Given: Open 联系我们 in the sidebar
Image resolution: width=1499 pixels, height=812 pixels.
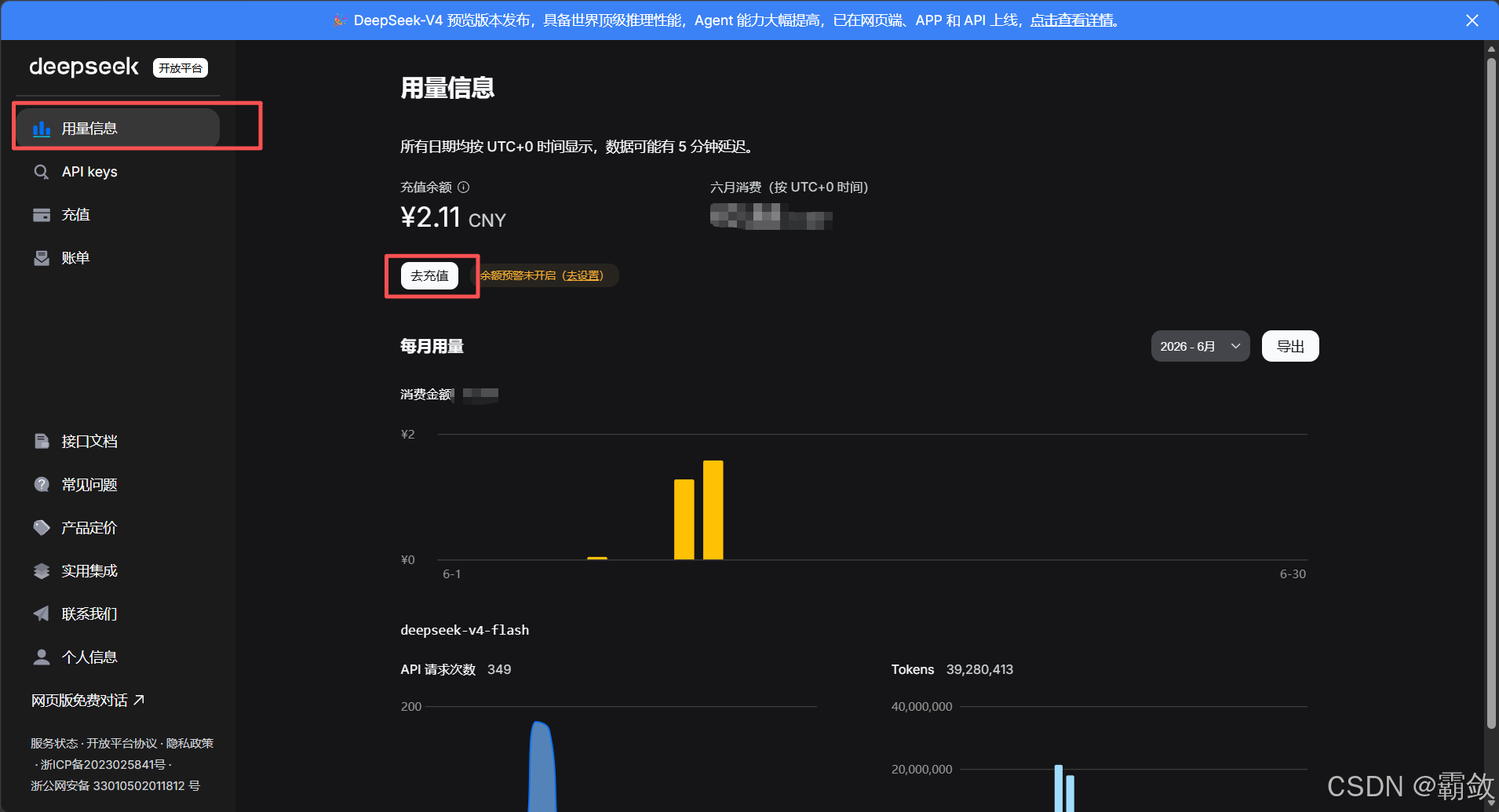Looking at the screenshot, I should [x=117, y=614].
